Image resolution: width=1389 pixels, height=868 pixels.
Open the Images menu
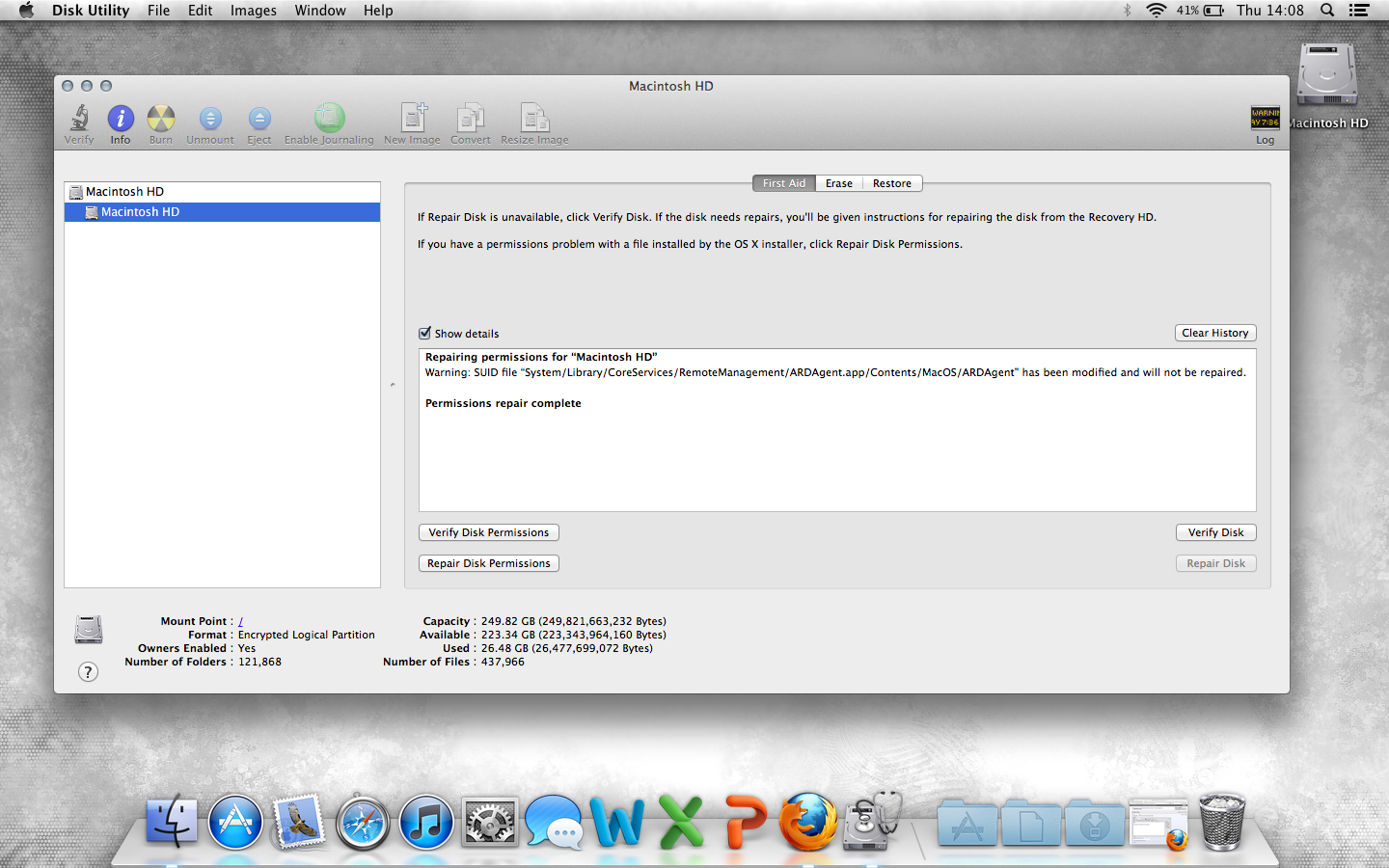pyautogui.click(x=254, y=11)
